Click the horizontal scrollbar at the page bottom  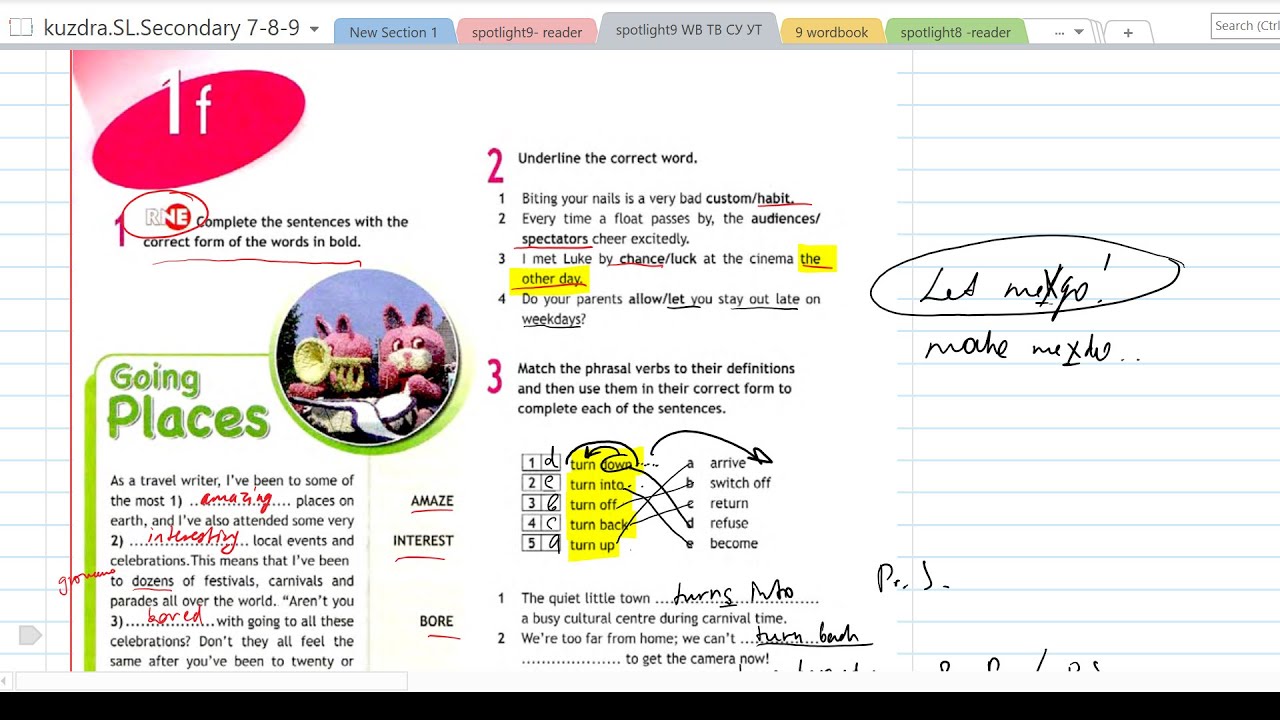210,682
